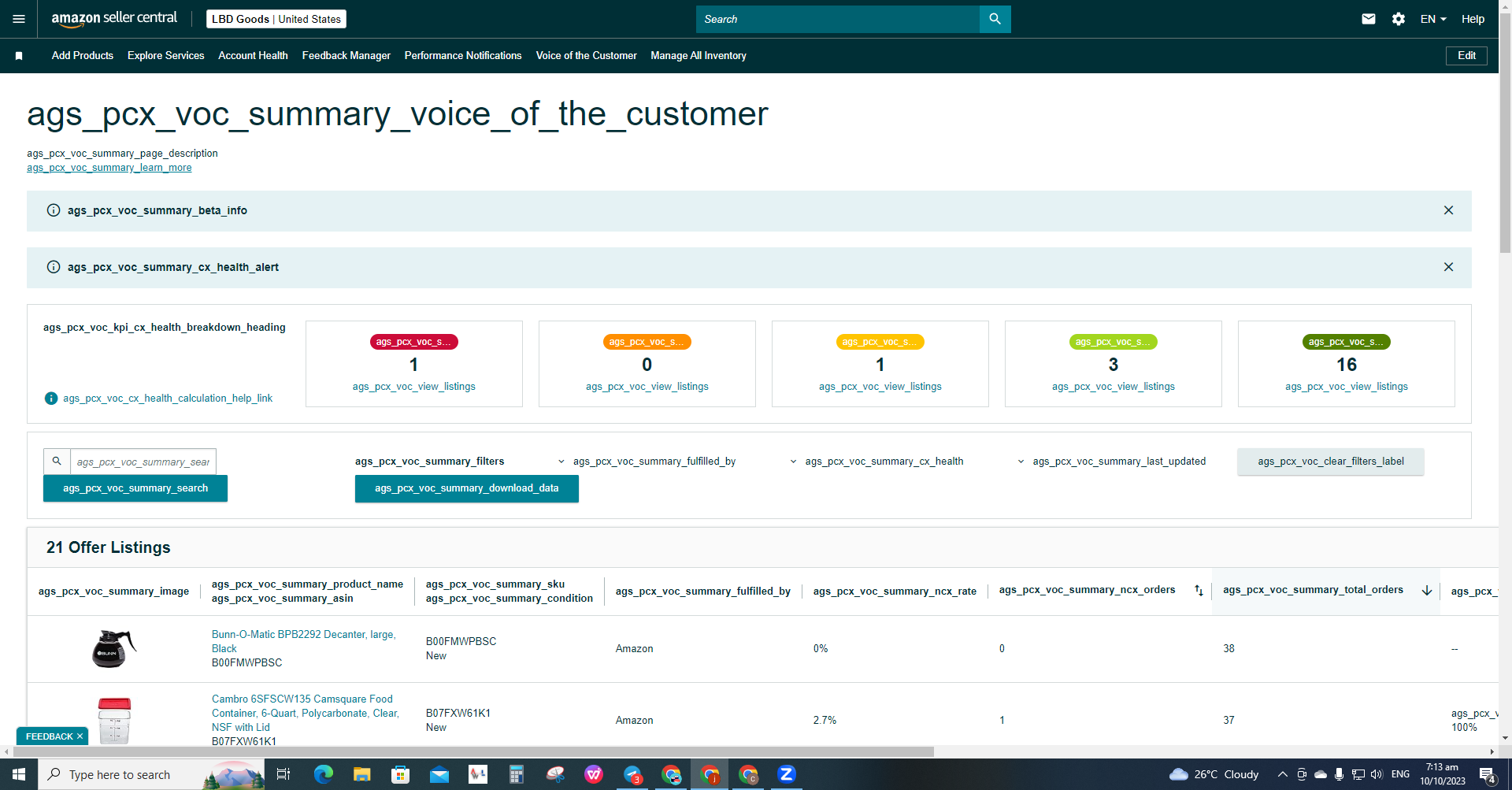The image size is (1512, 790).
Task: Click the info icon in cx_health_alert banner
Action: tap(54, 267)
